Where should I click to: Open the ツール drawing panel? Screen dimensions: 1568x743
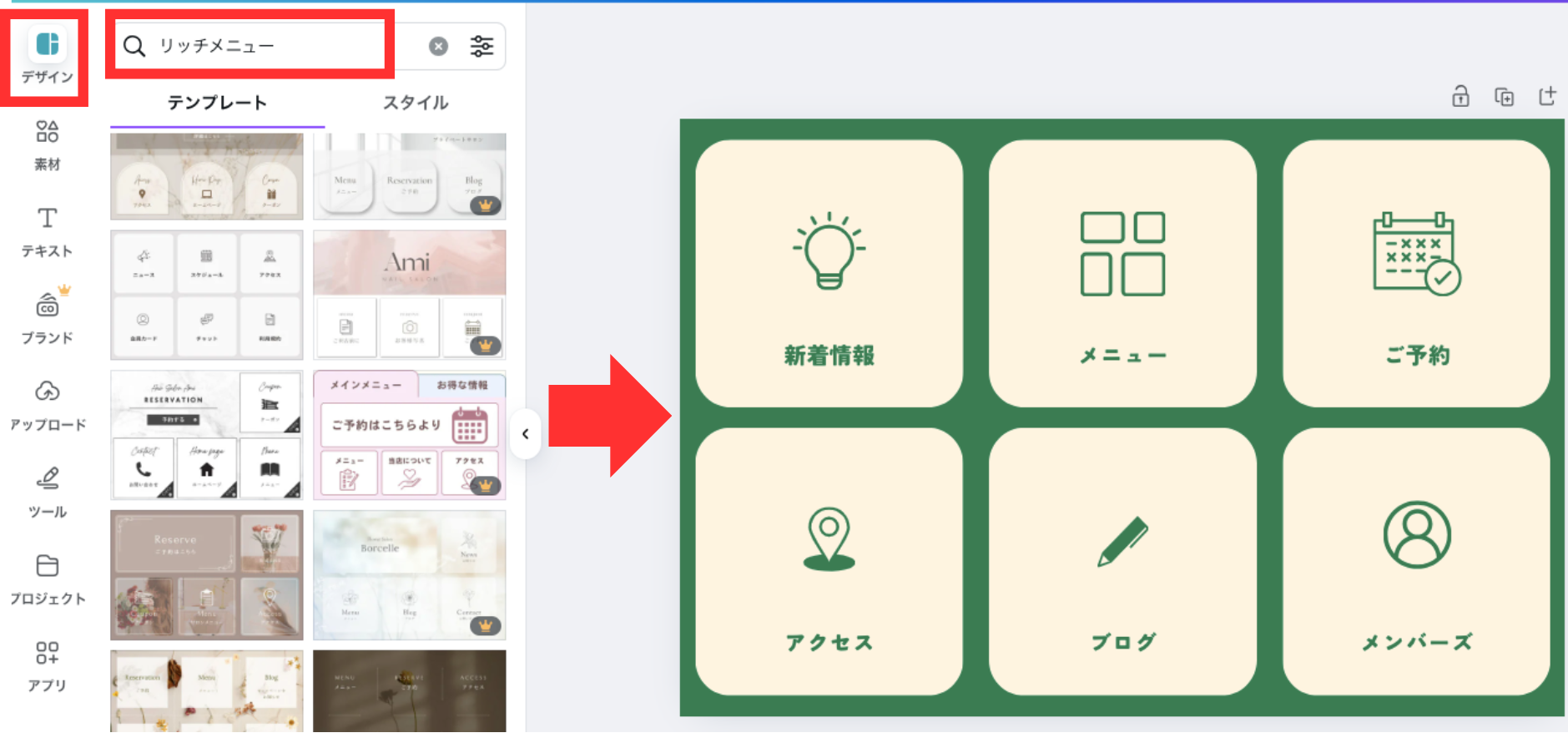click(47, 493)
